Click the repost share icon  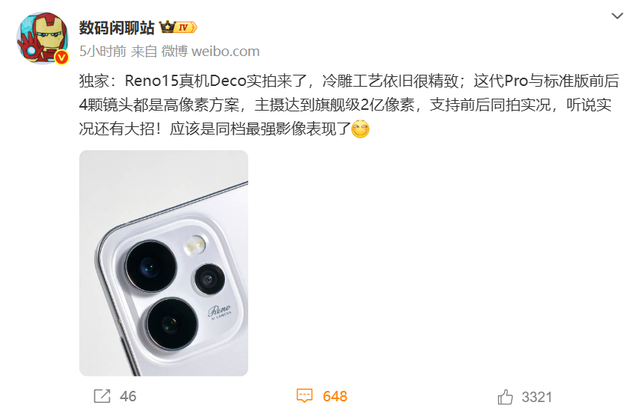coord(102,396)
